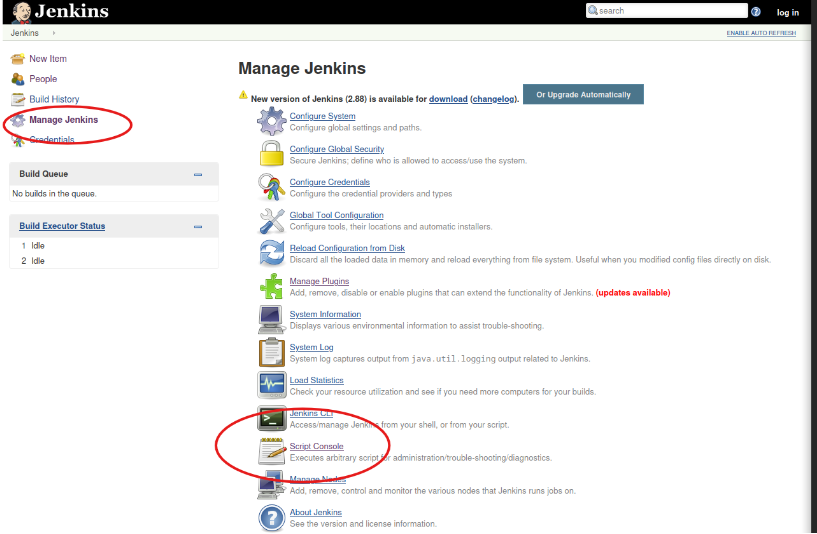Click the Enable Auto Refresh link

760,33
